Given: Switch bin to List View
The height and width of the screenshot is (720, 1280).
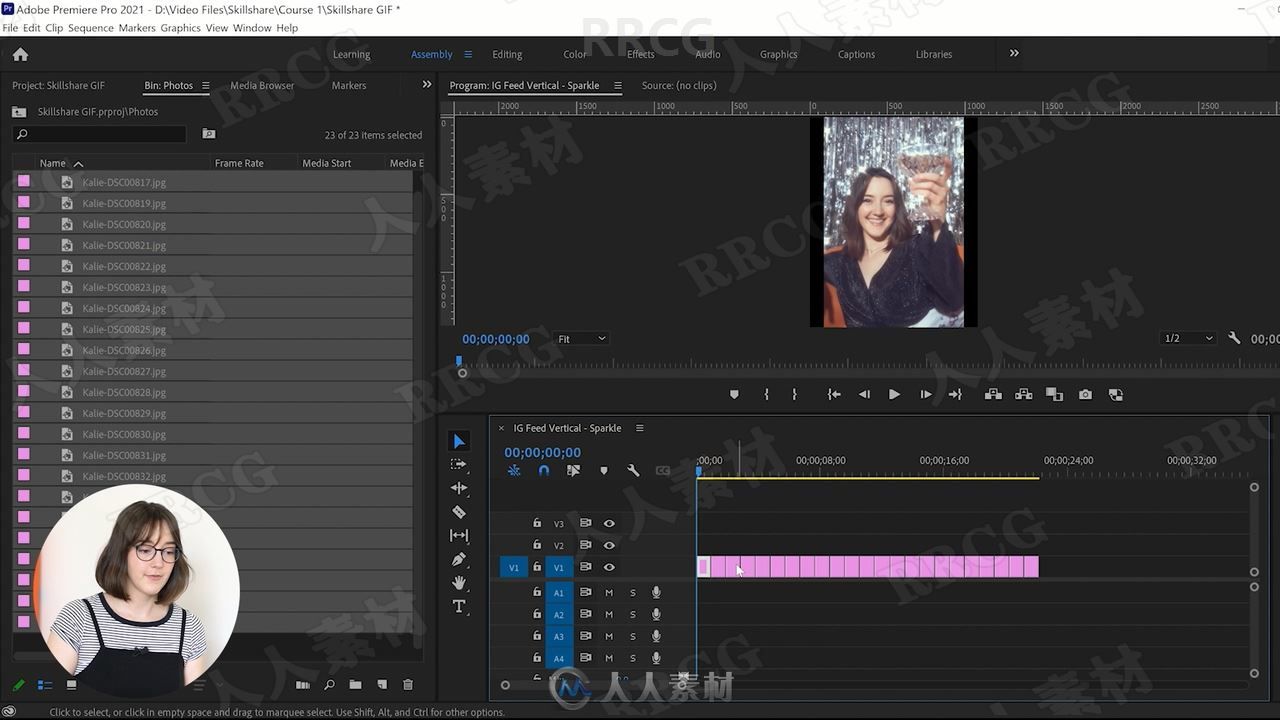Looking at the screenshot, I should [45, 685].
